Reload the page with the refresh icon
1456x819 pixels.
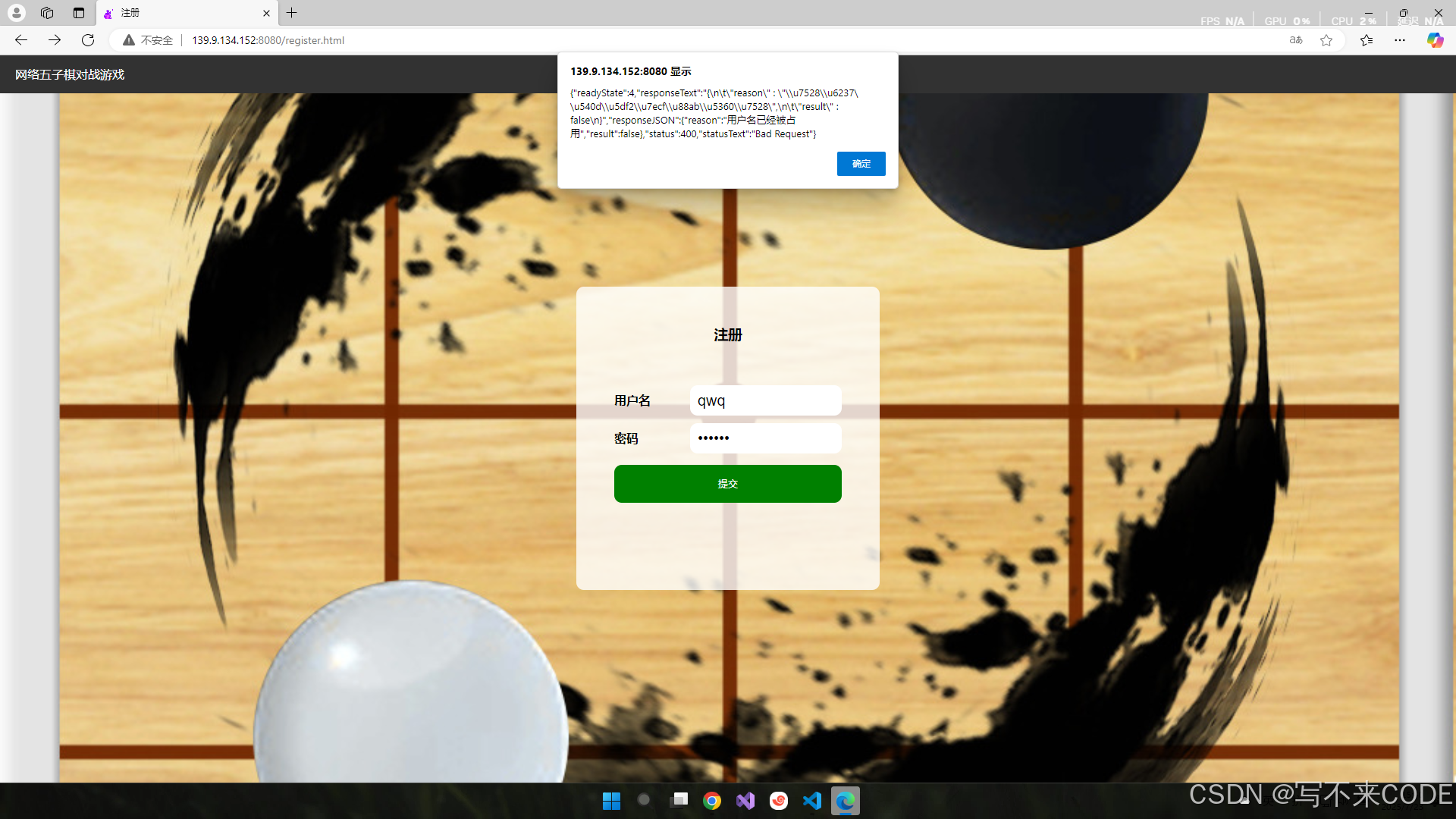point(88,40)
